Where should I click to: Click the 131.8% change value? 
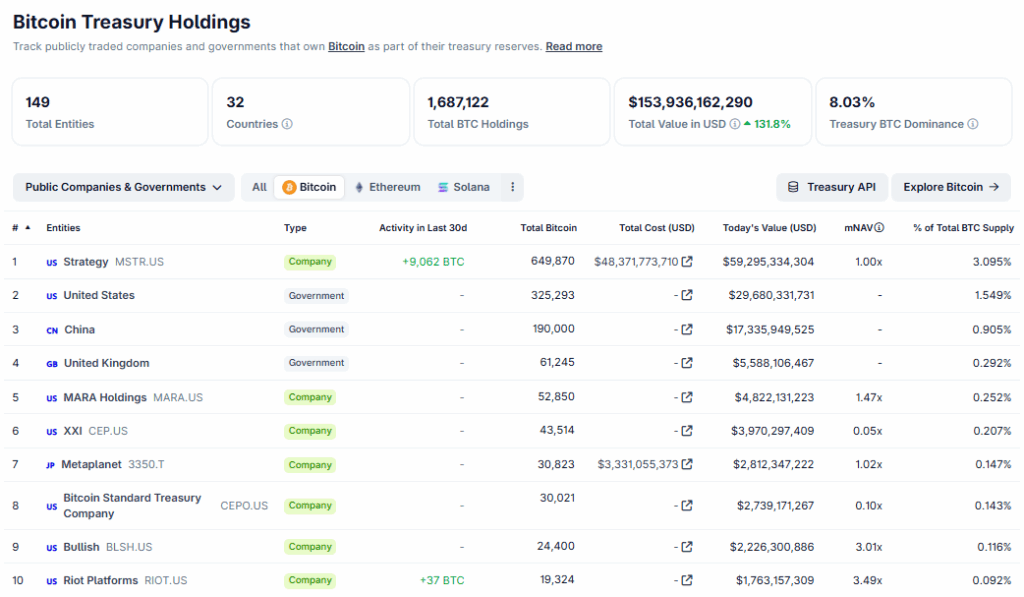pos(772,124)
